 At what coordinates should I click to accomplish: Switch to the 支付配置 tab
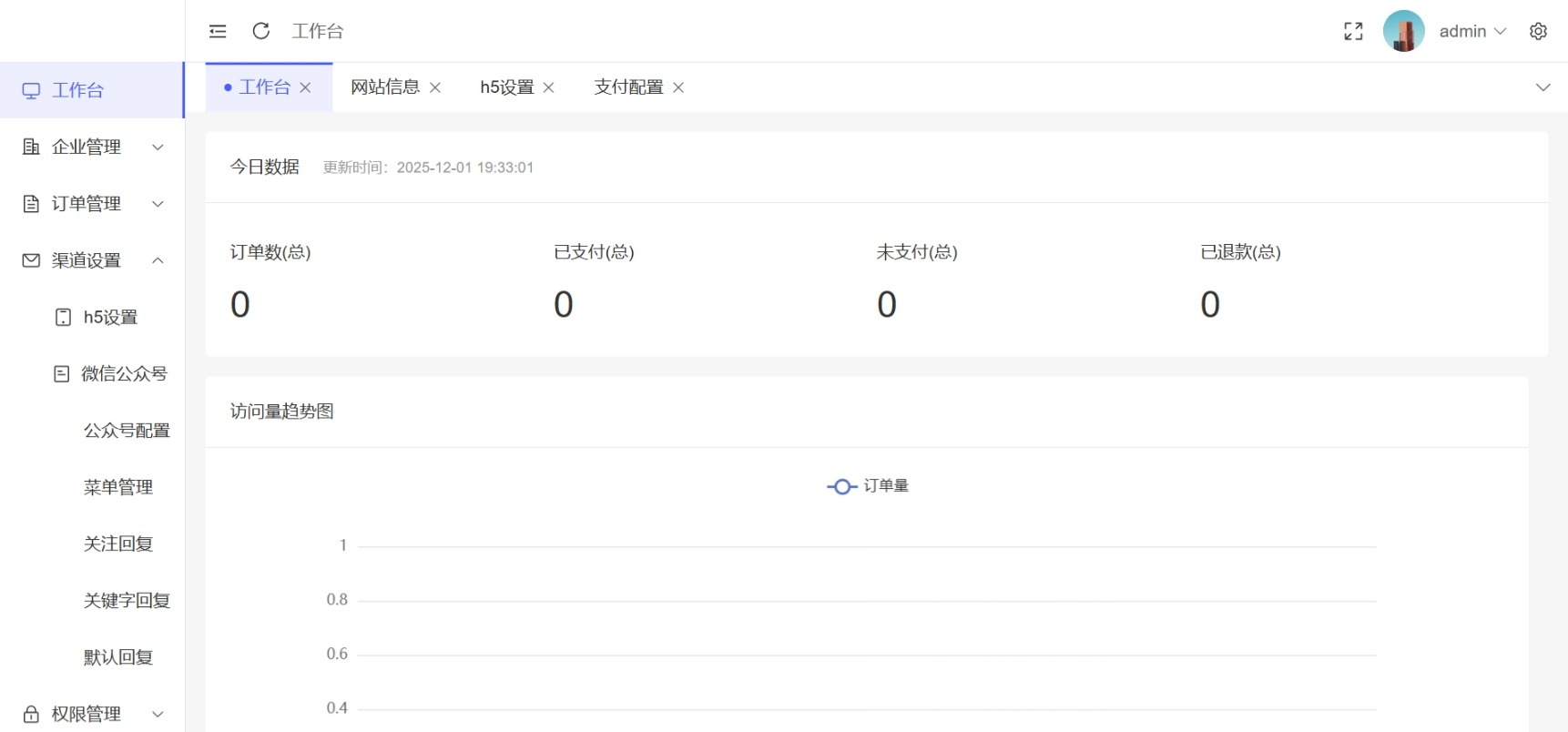click(628, 87)
